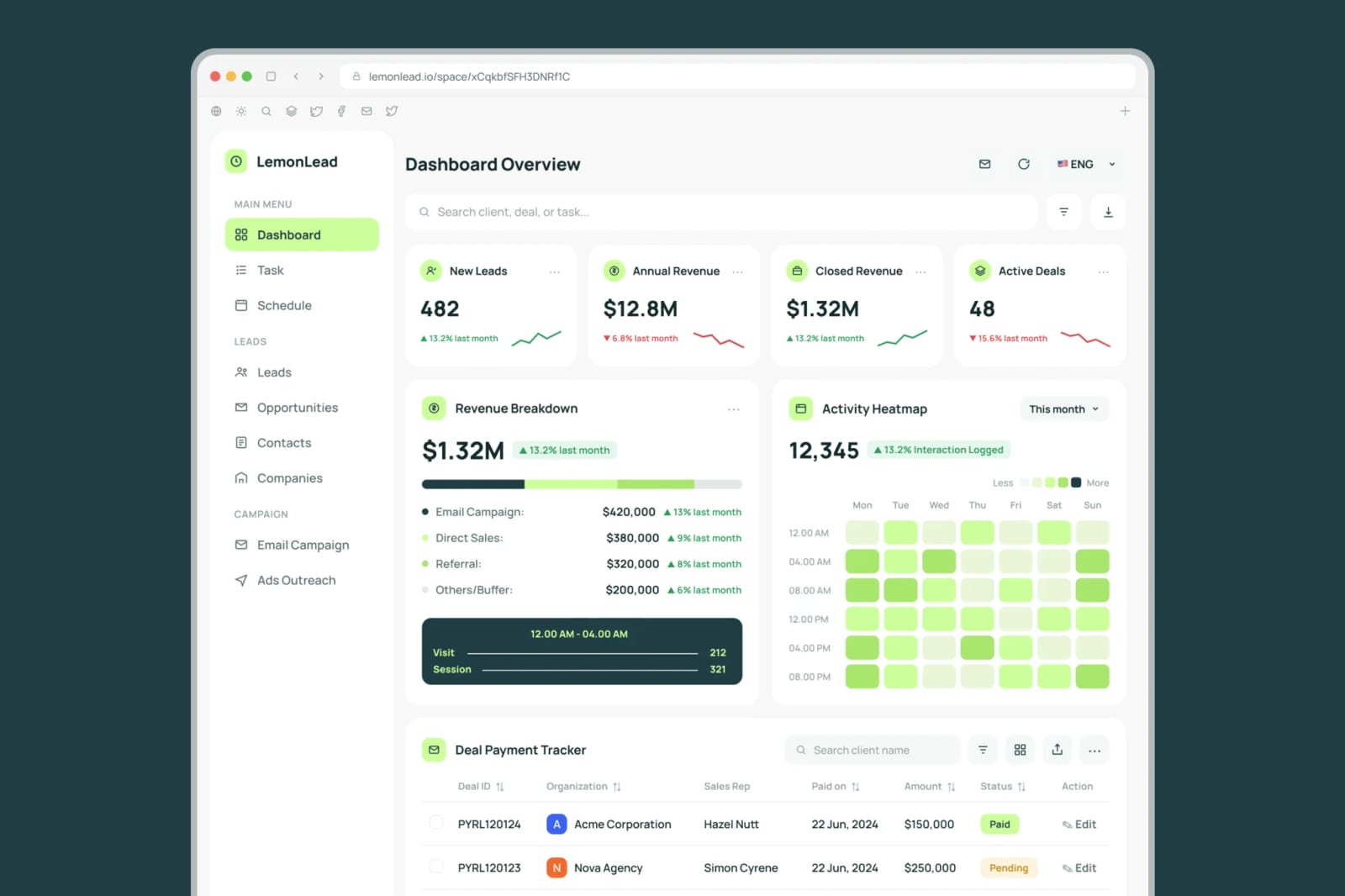Click Monday 04.00 AM heatmap cell
The height and width of the screenshot is (896, 1345).
point(862,561)
